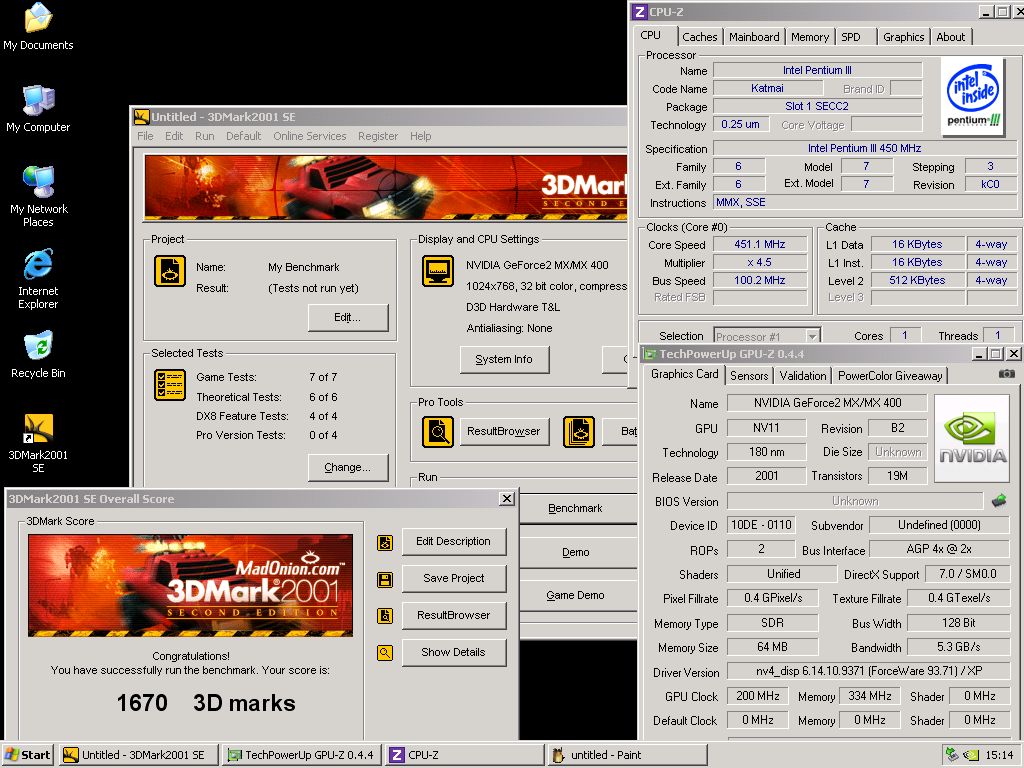The height and width of the screenshot is (768, 1024).
Task: Open My Network Places icon
Action: point(38,197)
